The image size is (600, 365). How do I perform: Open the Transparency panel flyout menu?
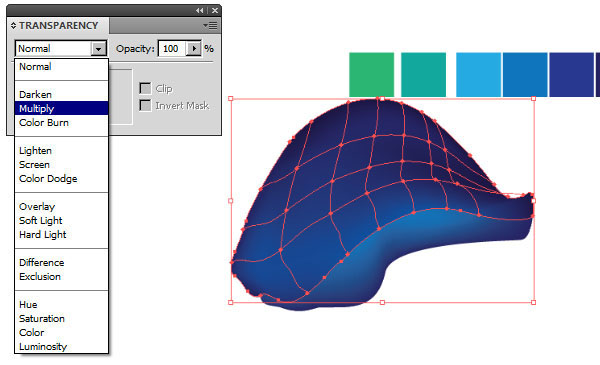[x=210, y=26]
